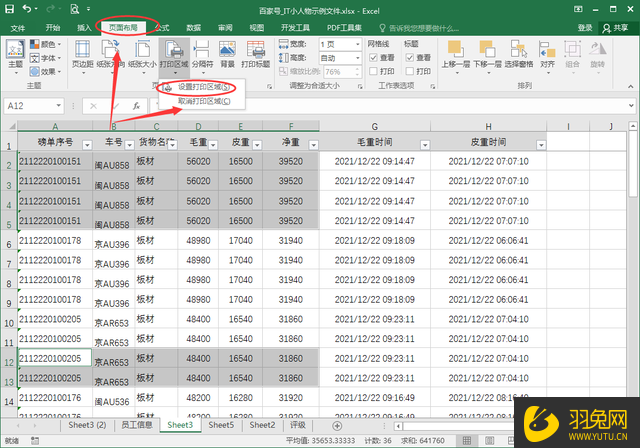This screenshot has width=640, height=448.
Task: Switch to Sheet3 (2) sheet tab
Action: 87,425
